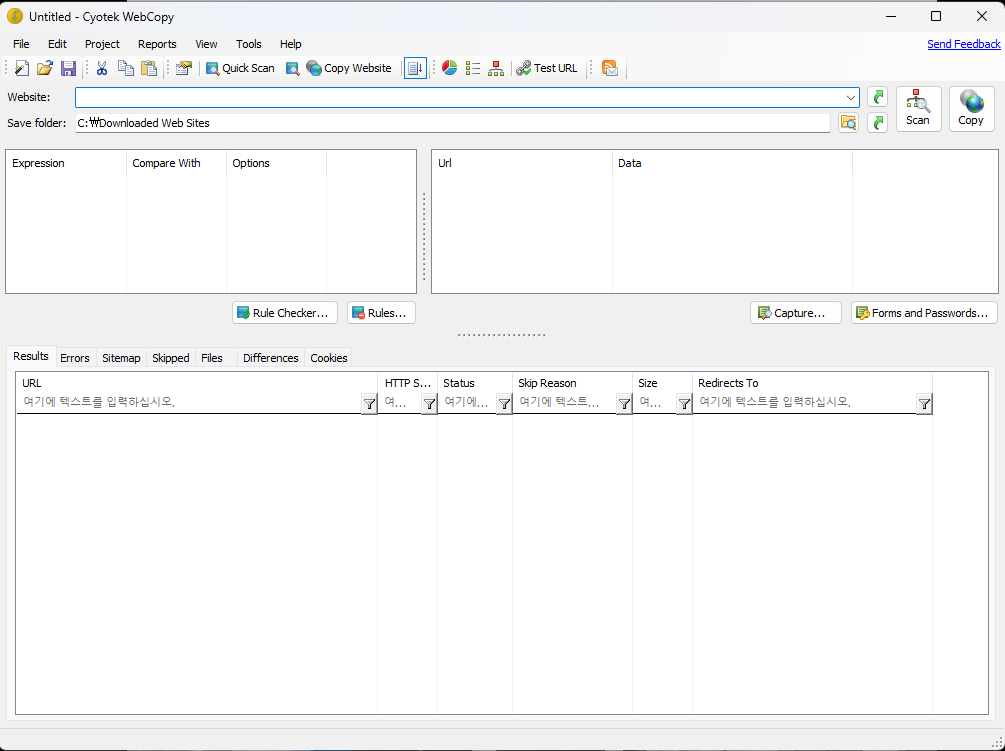The height and width of the screenshot is (751, 1005).
Task: Click the RSS news feed icon
Action: click(610, 68)
